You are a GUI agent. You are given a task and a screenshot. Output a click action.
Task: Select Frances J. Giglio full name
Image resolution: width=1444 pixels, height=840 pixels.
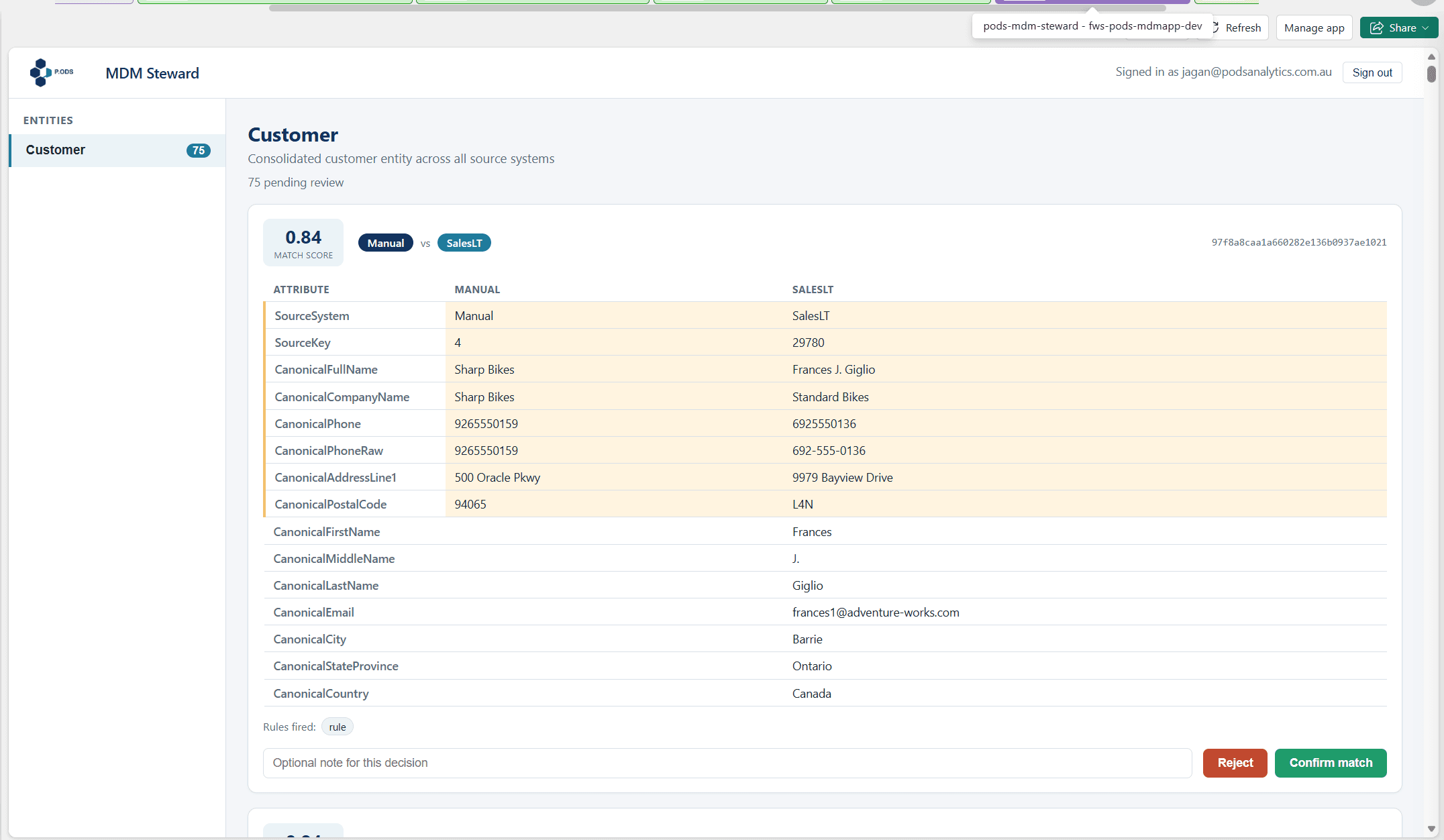click(833, 370)
